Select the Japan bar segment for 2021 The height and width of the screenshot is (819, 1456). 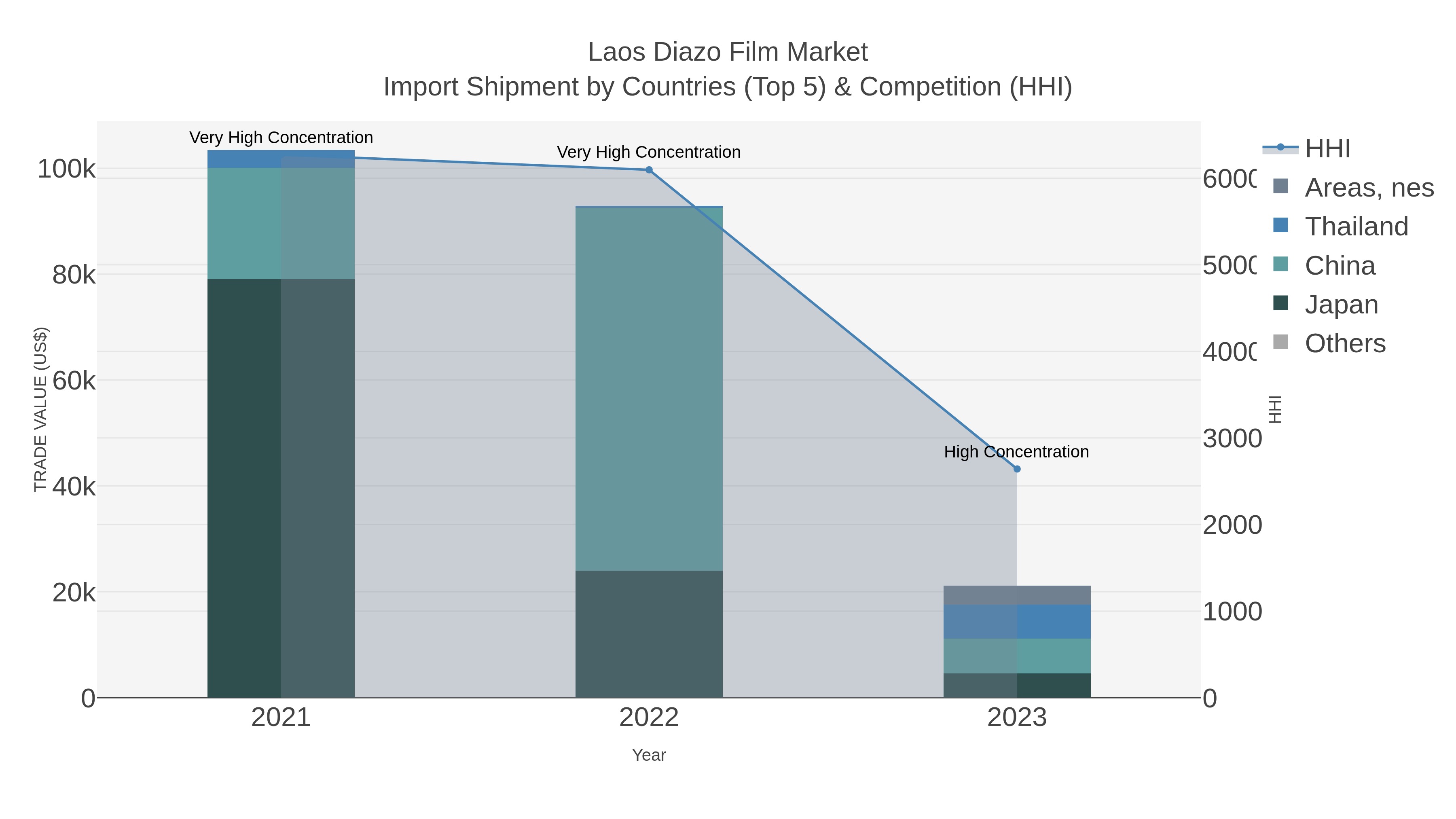[281, 488]
